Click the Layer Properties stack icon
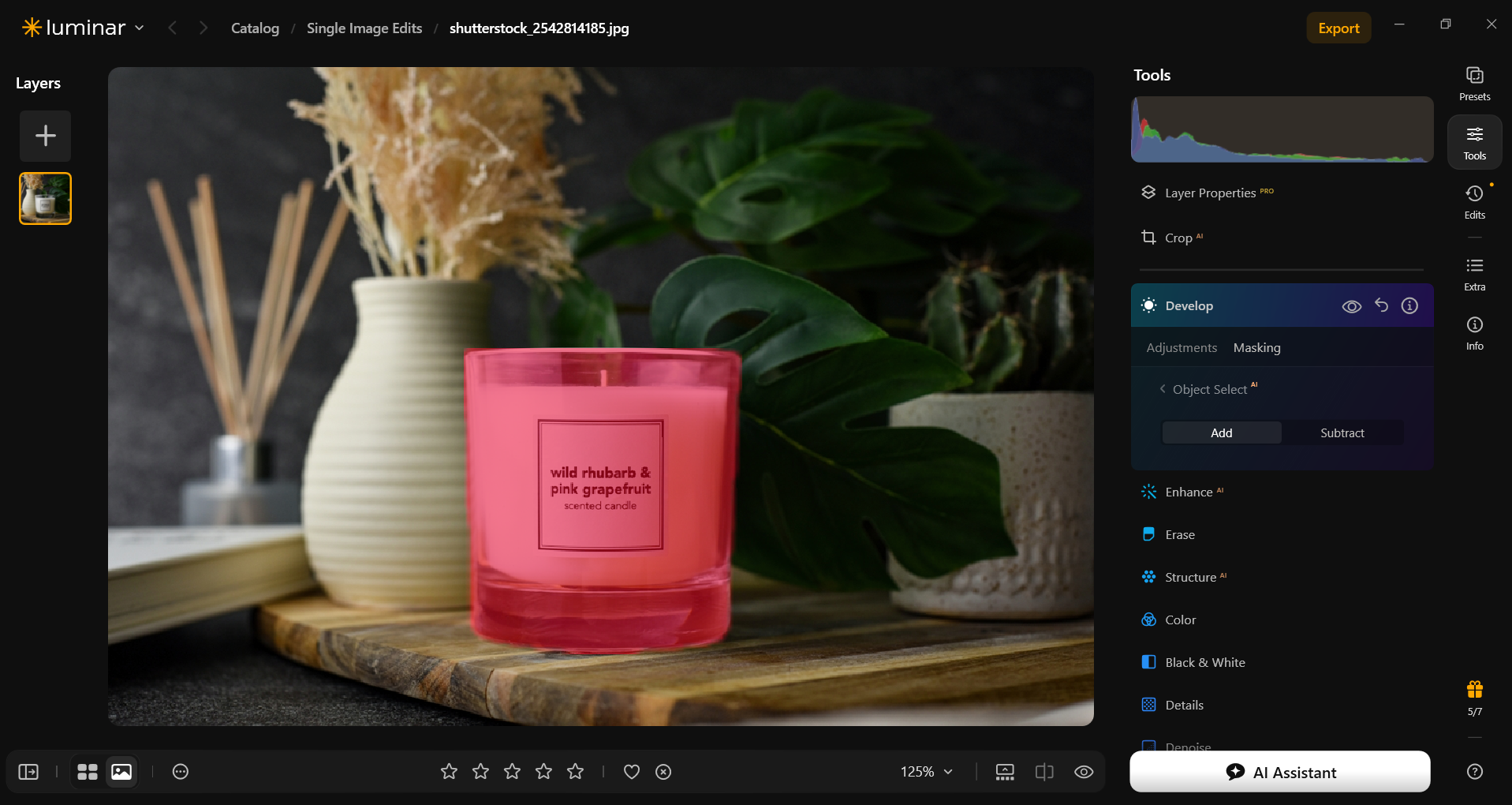 tap(1148, 192)
